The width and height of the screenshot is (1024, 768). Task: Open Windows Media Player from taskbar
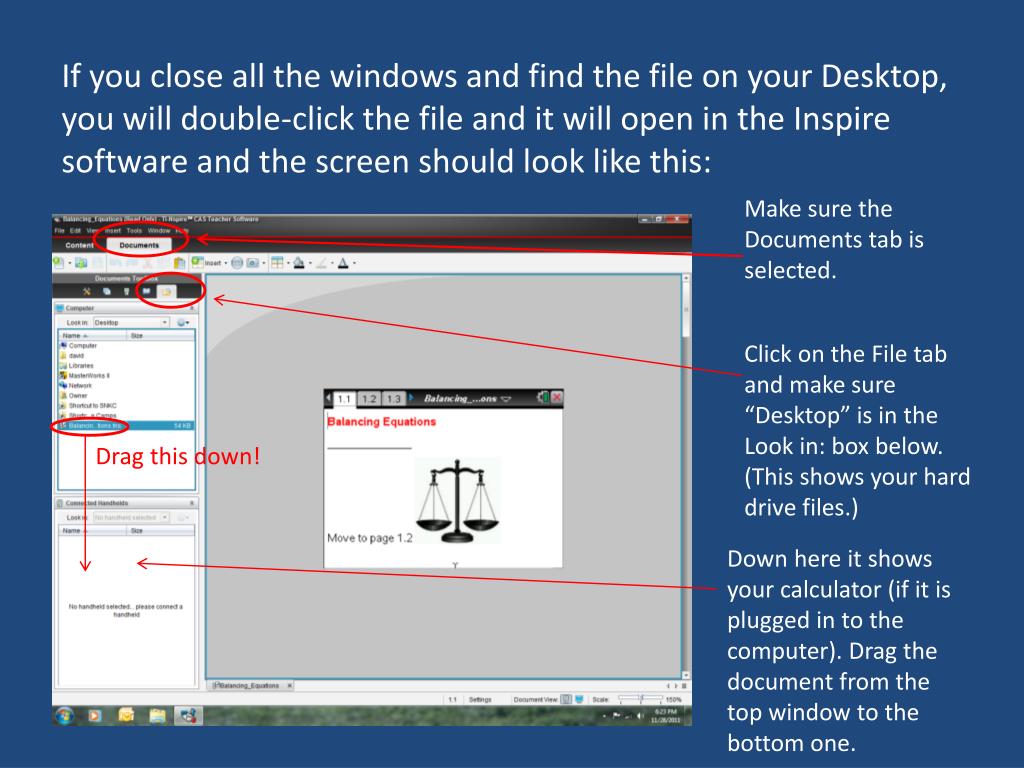click(95, 716)
